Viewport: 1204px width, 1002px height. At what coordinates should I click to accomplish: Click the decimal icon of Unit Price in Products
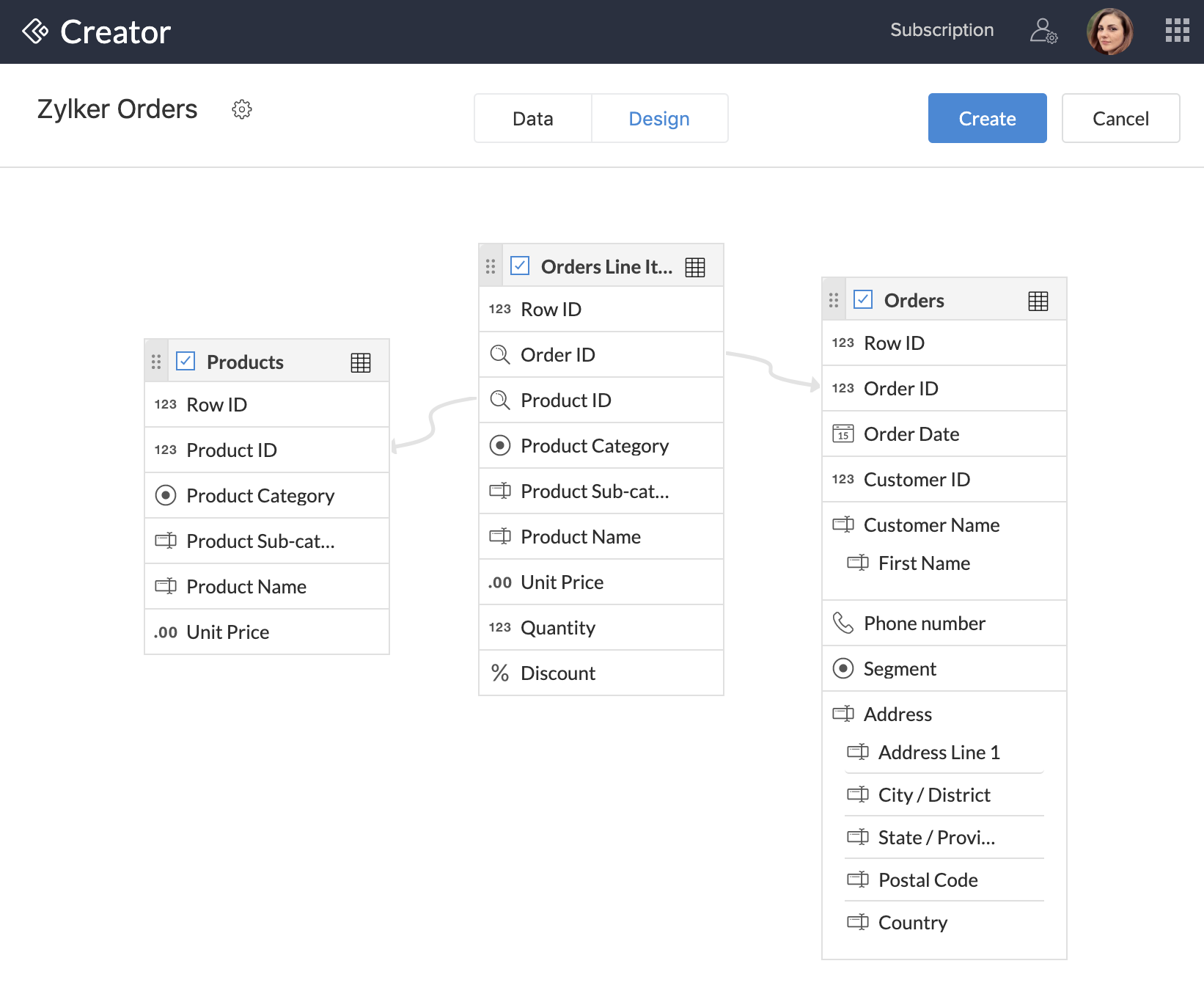click(166, 633)
